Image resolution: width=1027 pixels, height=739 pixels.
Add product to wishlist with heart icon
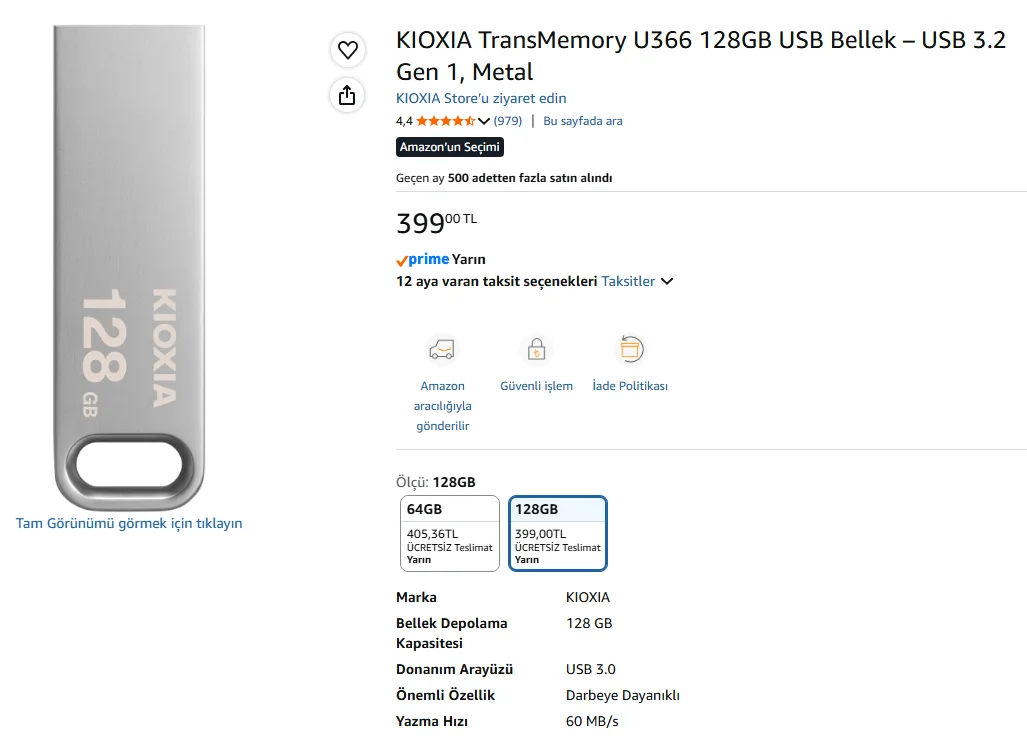click(x=348, y=50)
